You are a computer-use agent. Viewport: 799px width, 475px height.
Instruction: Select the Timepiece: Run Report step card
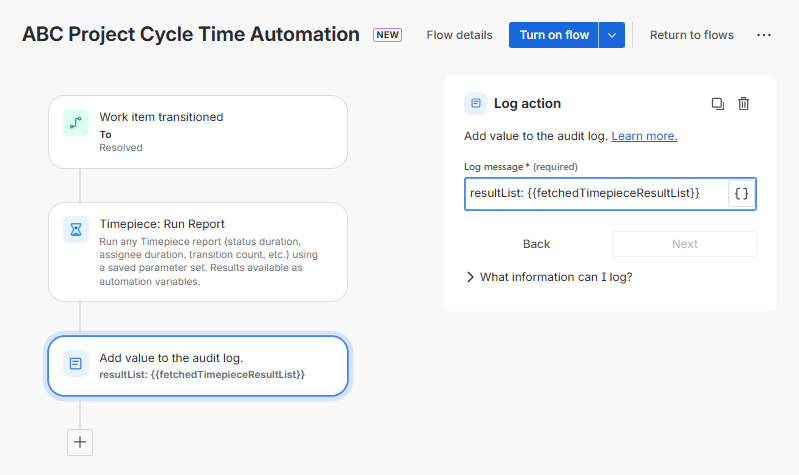(198, 252)
